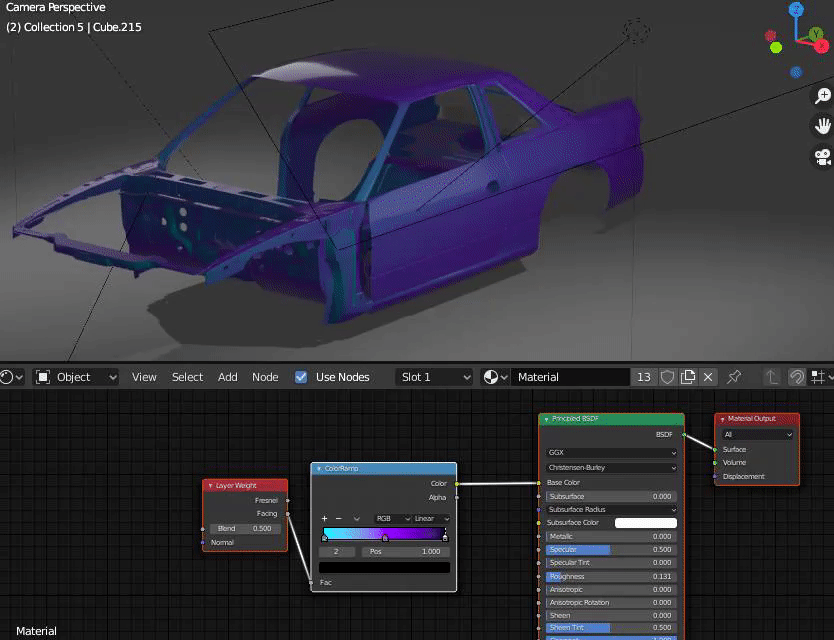Click the zoom view magnifier icon
The width and height of the screenshot is (834, 640).
(x=822, y=96)
